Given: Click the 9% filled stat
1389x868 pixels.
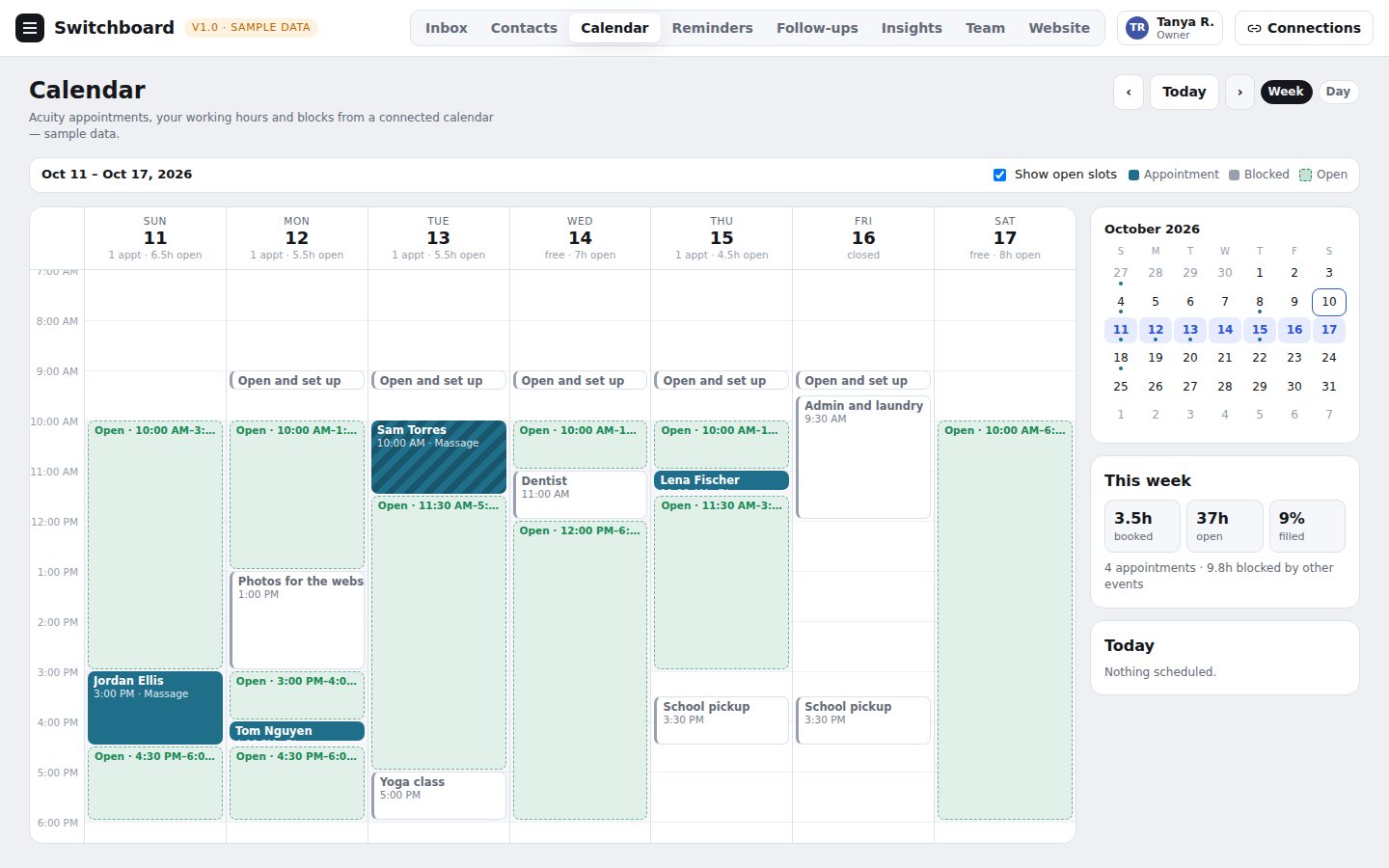Looking at the screenshot, I should [1307, 526].
